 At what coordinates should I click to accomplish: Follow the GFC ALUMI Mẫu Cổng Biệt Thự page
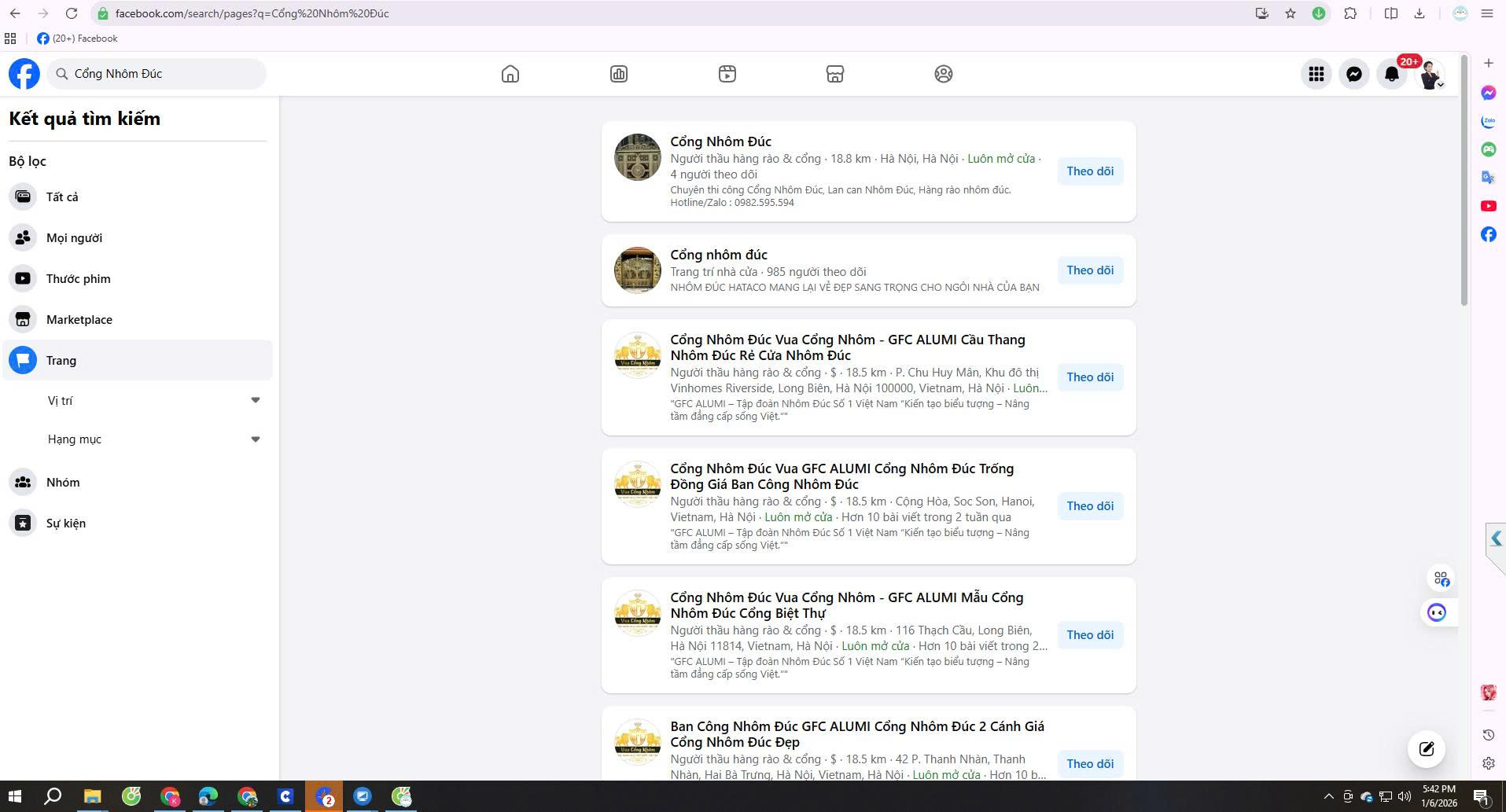pyautogui.click(x=1090, y=635)
